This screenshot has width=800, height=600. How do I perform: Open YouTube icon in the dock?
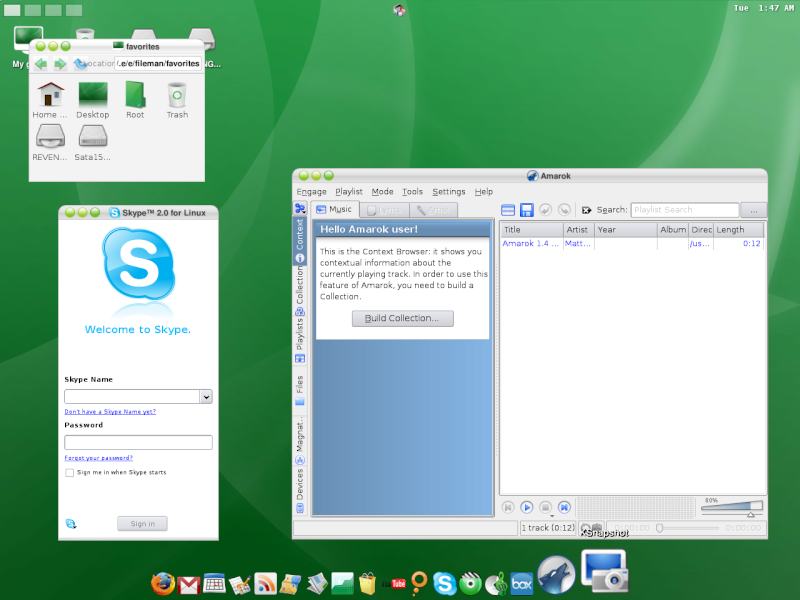[393, 584]
